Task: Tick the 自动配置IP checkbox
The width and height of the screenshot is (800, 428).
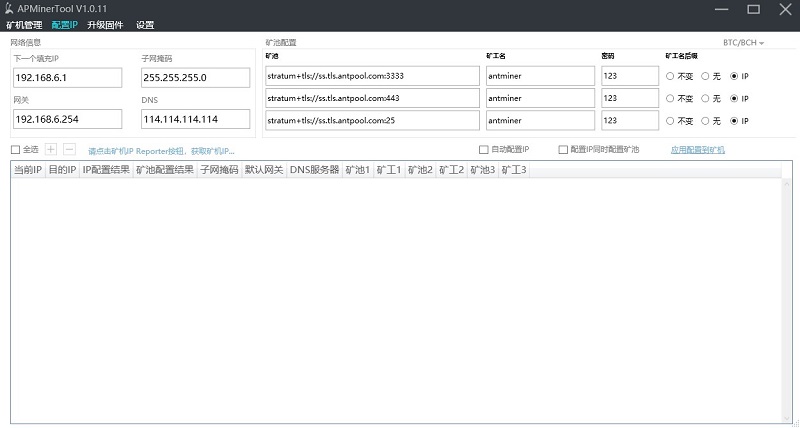Action: click(484, 150)
